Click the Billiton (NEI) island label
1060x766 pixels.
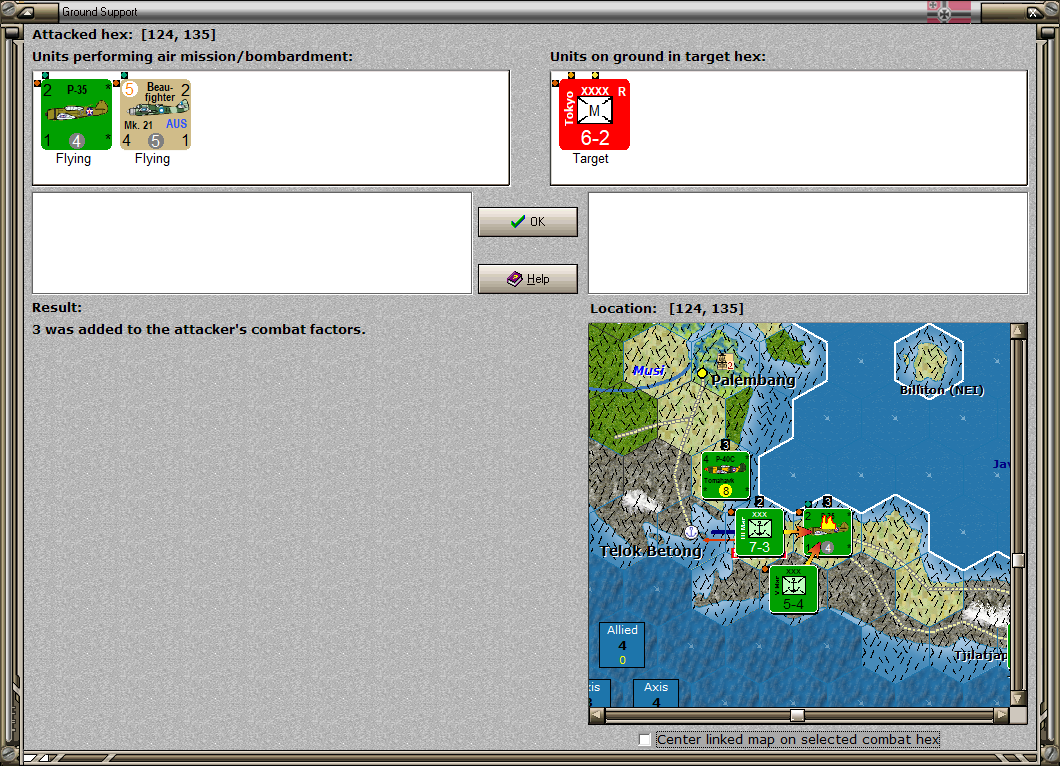coord(942,390)
